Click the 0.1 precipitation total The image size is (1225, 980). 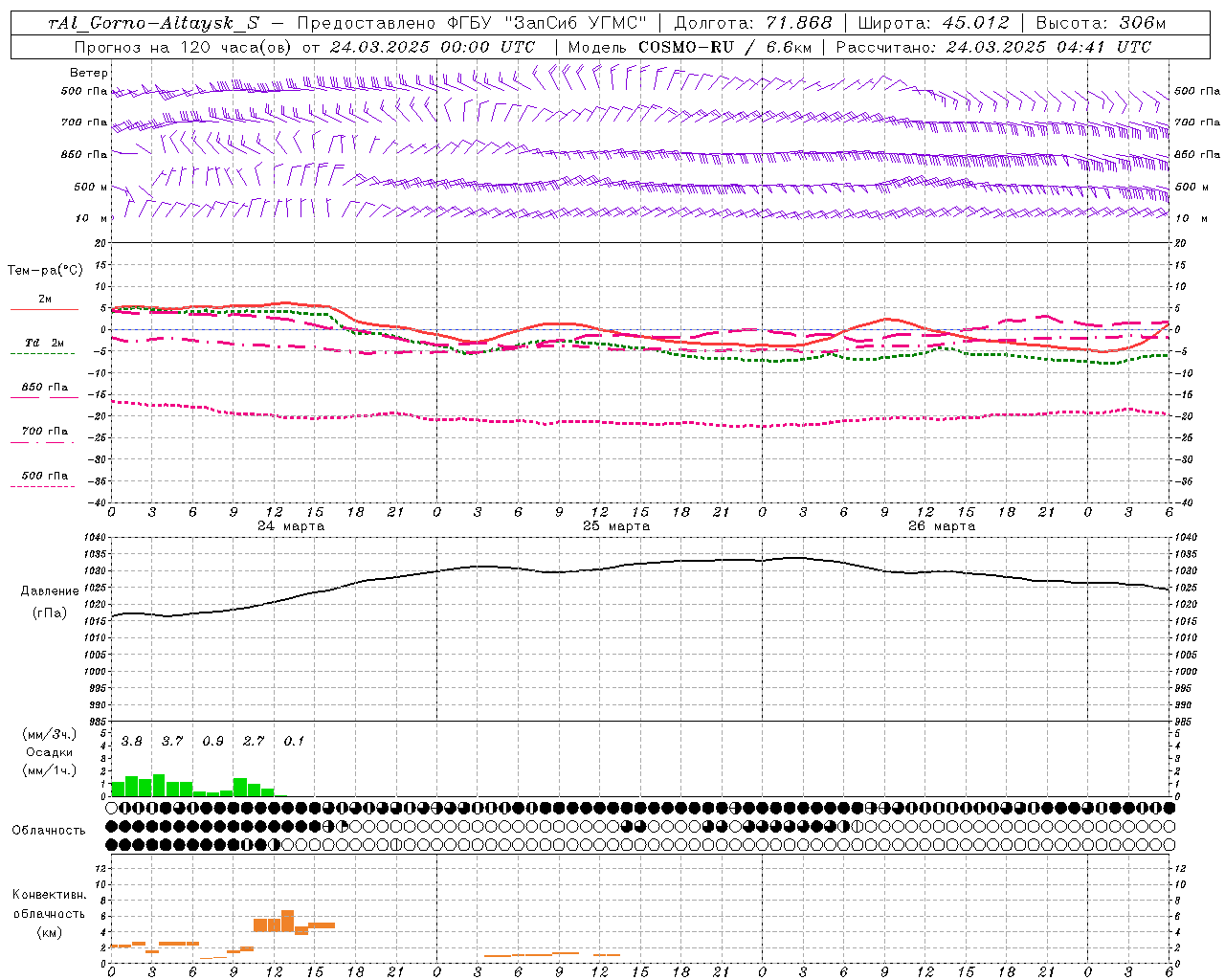coord(294,742)
